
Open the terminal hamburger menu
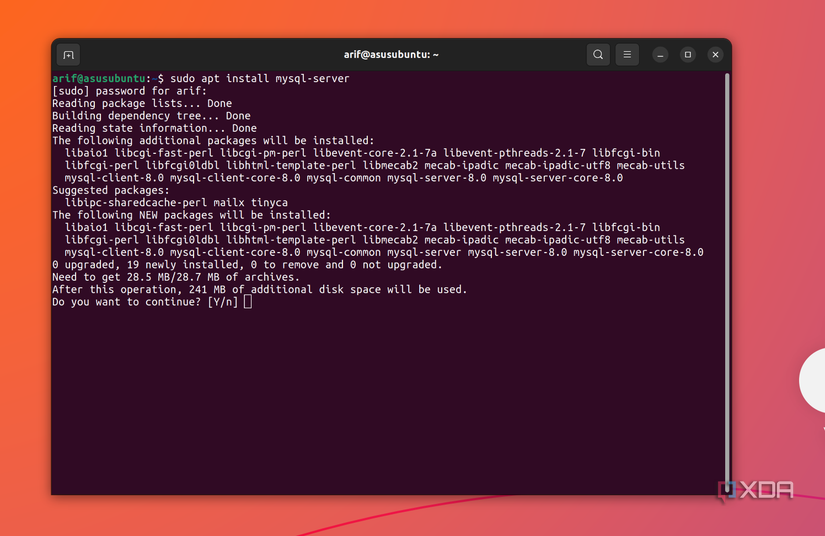[x=627, y=55]
